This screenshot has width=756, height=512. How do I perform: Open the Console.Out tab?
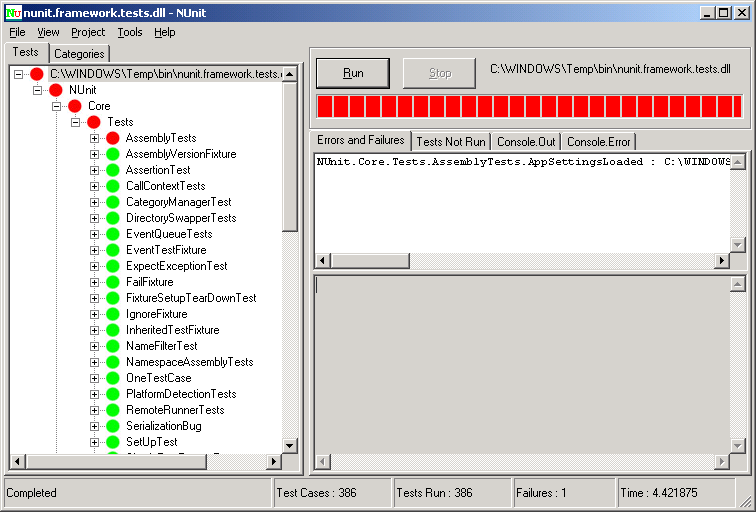pos(526,142)
